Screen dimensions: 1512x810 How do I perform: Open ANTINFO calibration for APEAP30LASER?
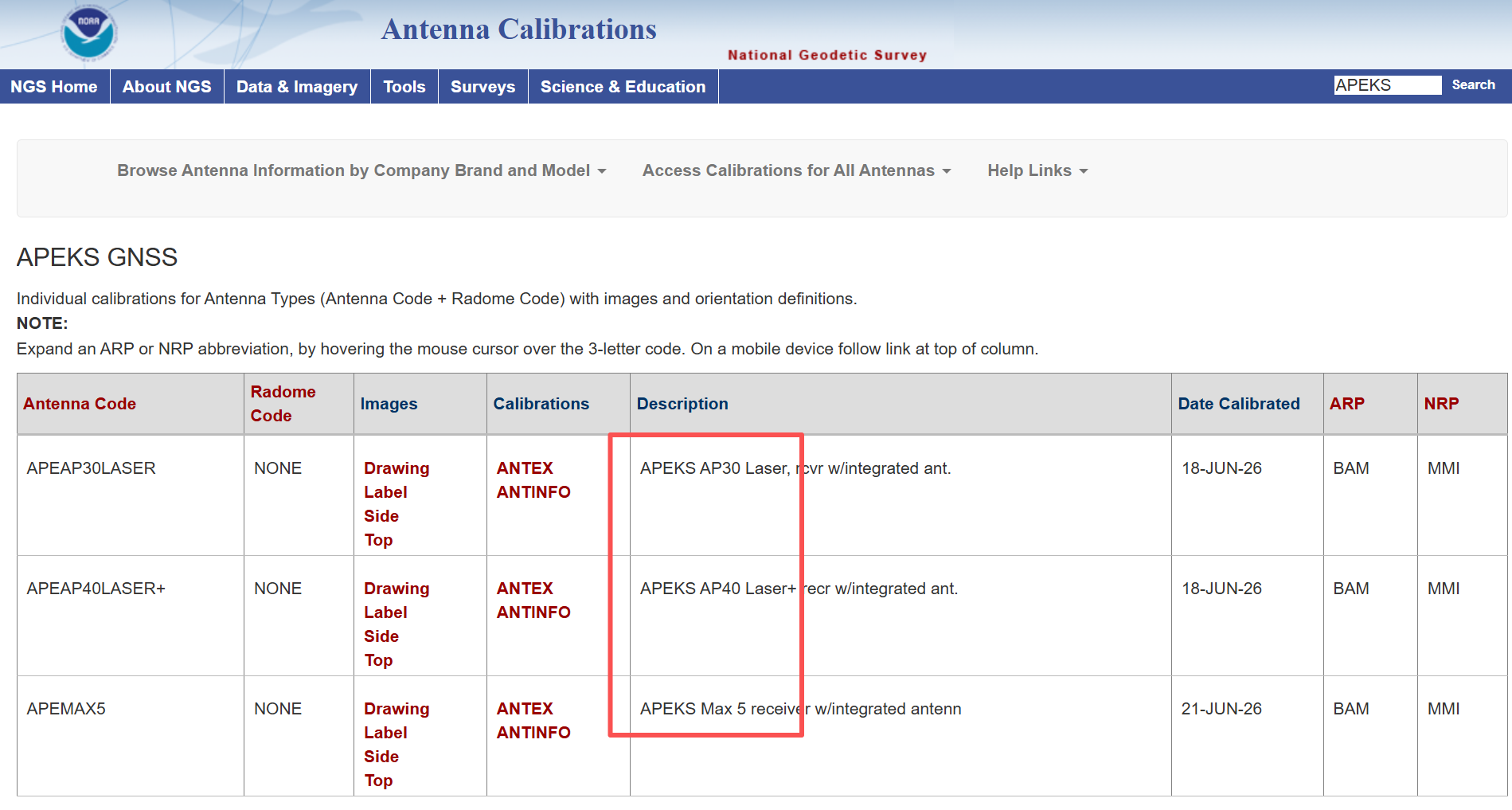(x=533, y=492)
